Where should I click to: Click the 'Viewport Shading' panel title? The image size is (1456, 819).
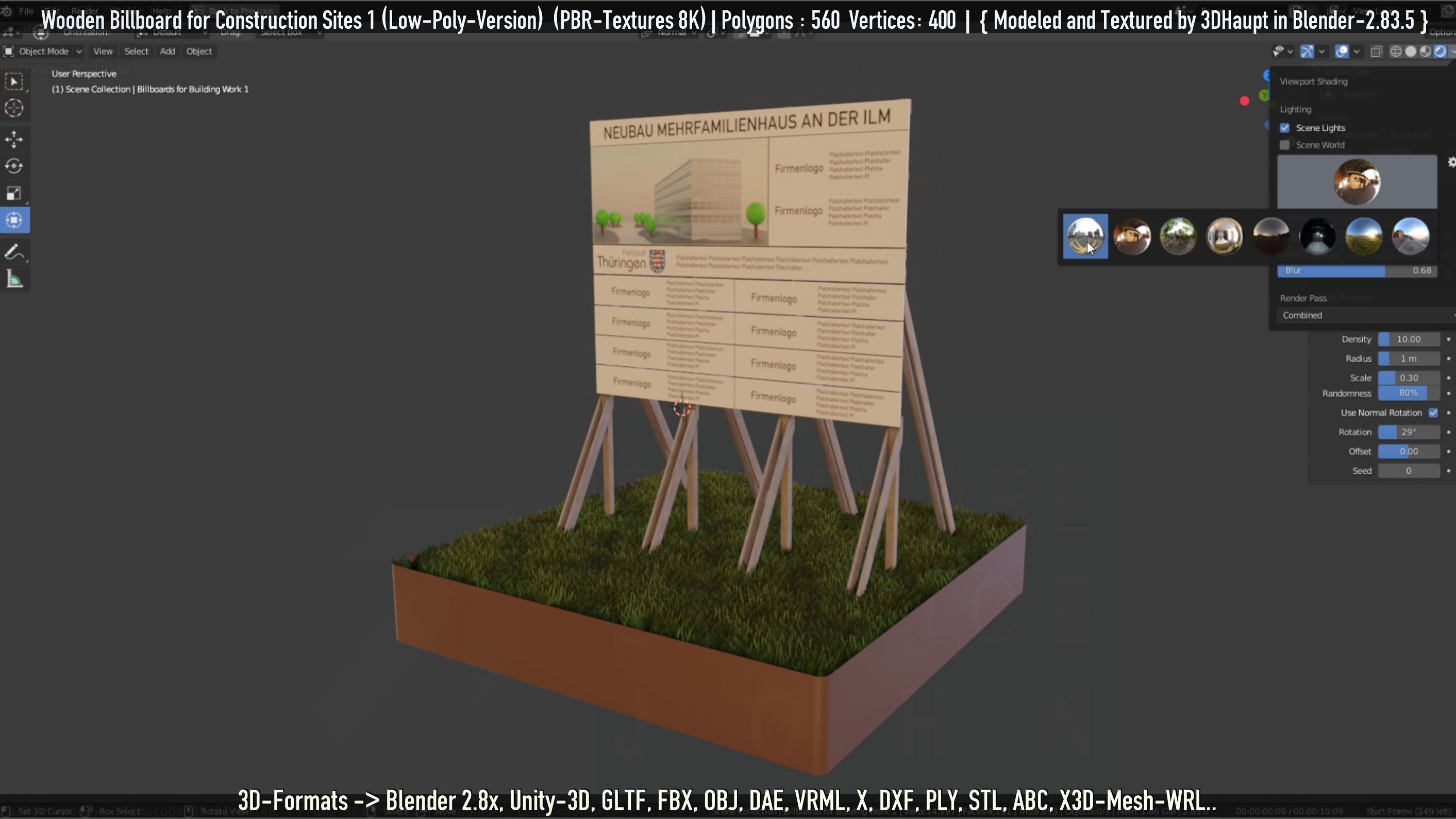(x=1313, y=81)
